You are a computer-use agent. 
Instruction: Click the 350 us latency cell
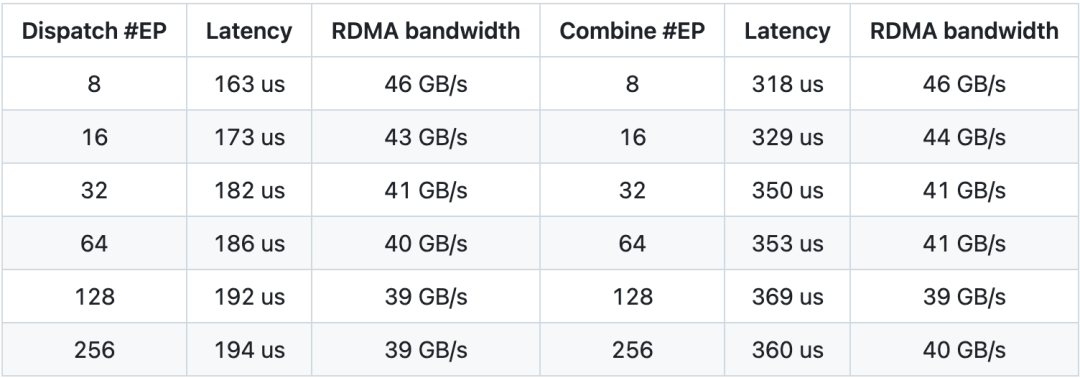pos(787,190)
